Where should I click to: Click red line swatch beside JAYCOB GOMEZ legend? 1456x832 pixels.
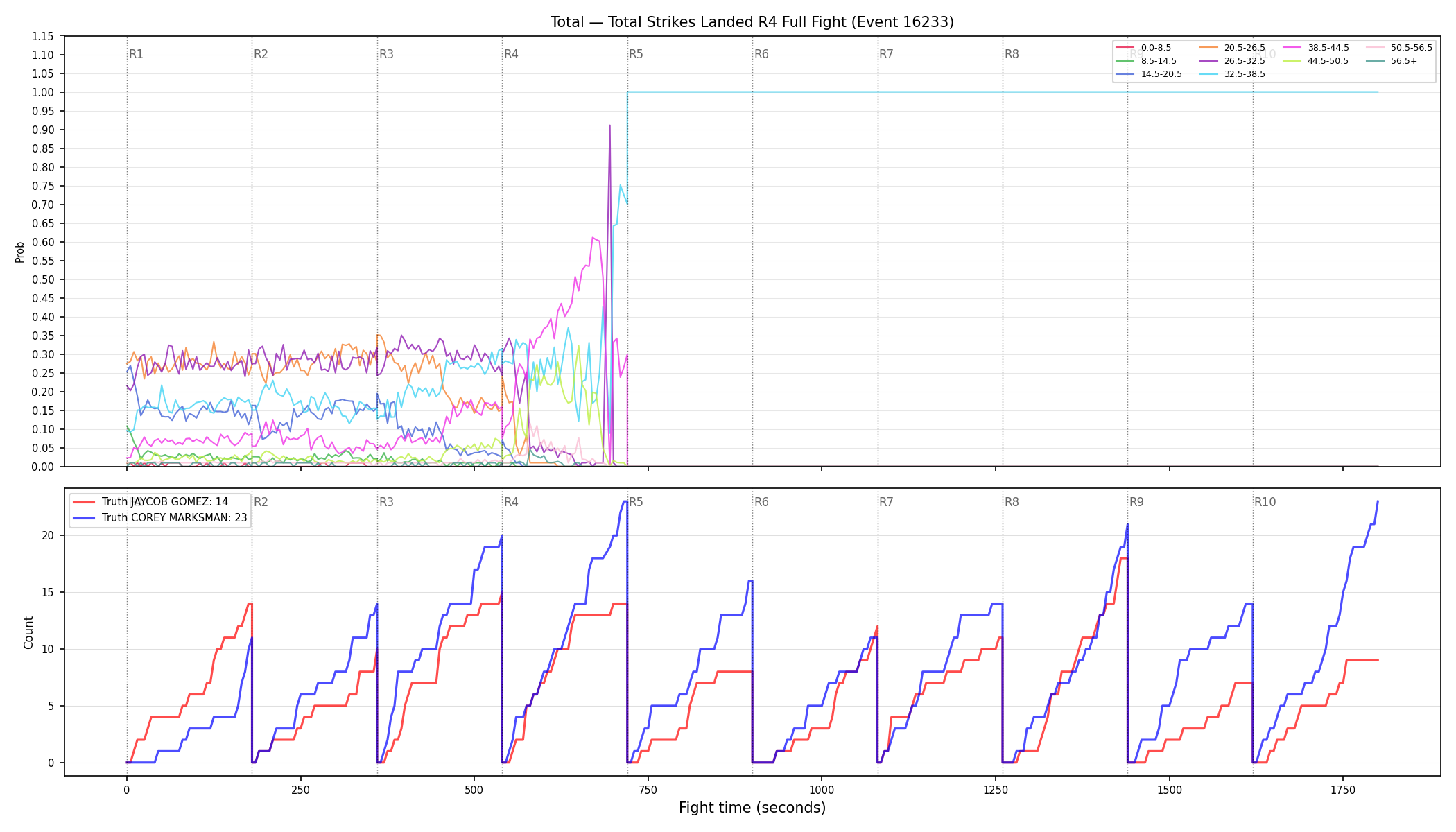[84, 502]
